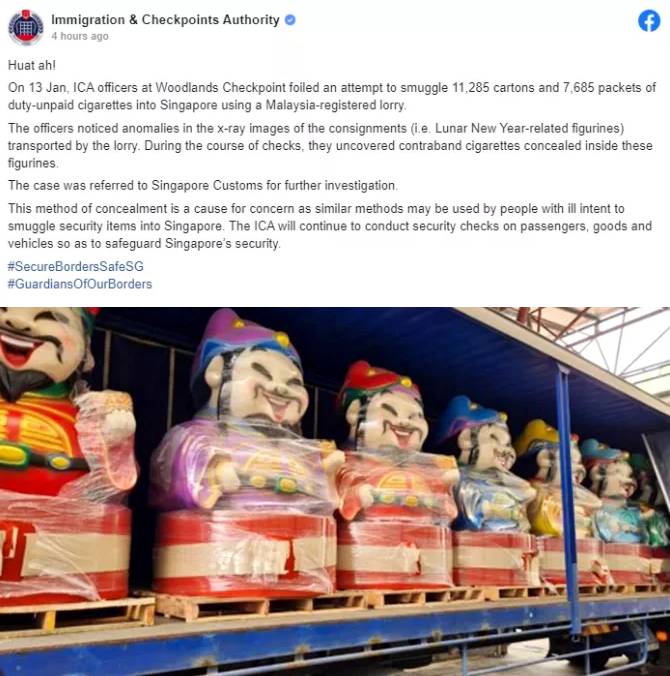Click the Facebook logo icon
This screenshot has width=670, height=676.
click(x=649, y=21)
